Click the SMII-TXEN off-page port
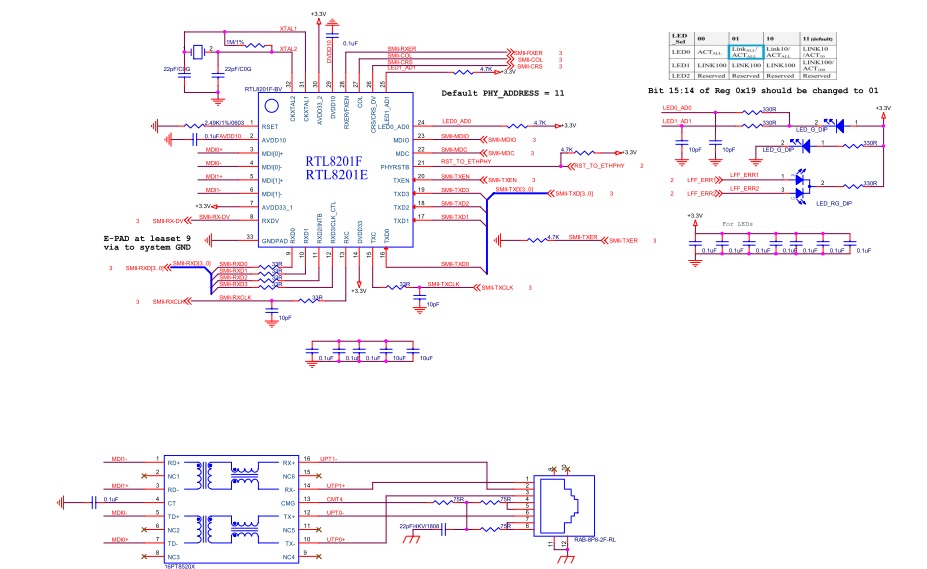This screenshot has height=569, width=927. coord(498,180)
